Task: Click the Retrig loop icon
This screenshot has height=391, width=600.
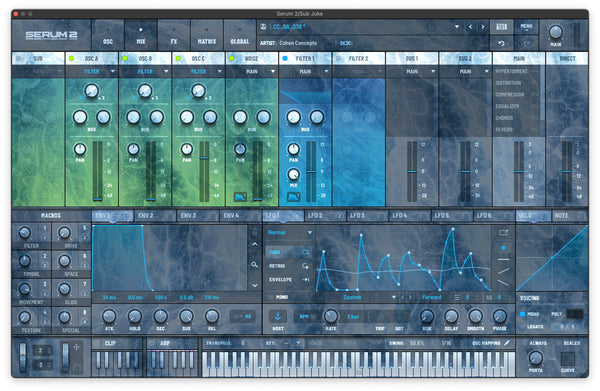Action: (x=305, y=266)
